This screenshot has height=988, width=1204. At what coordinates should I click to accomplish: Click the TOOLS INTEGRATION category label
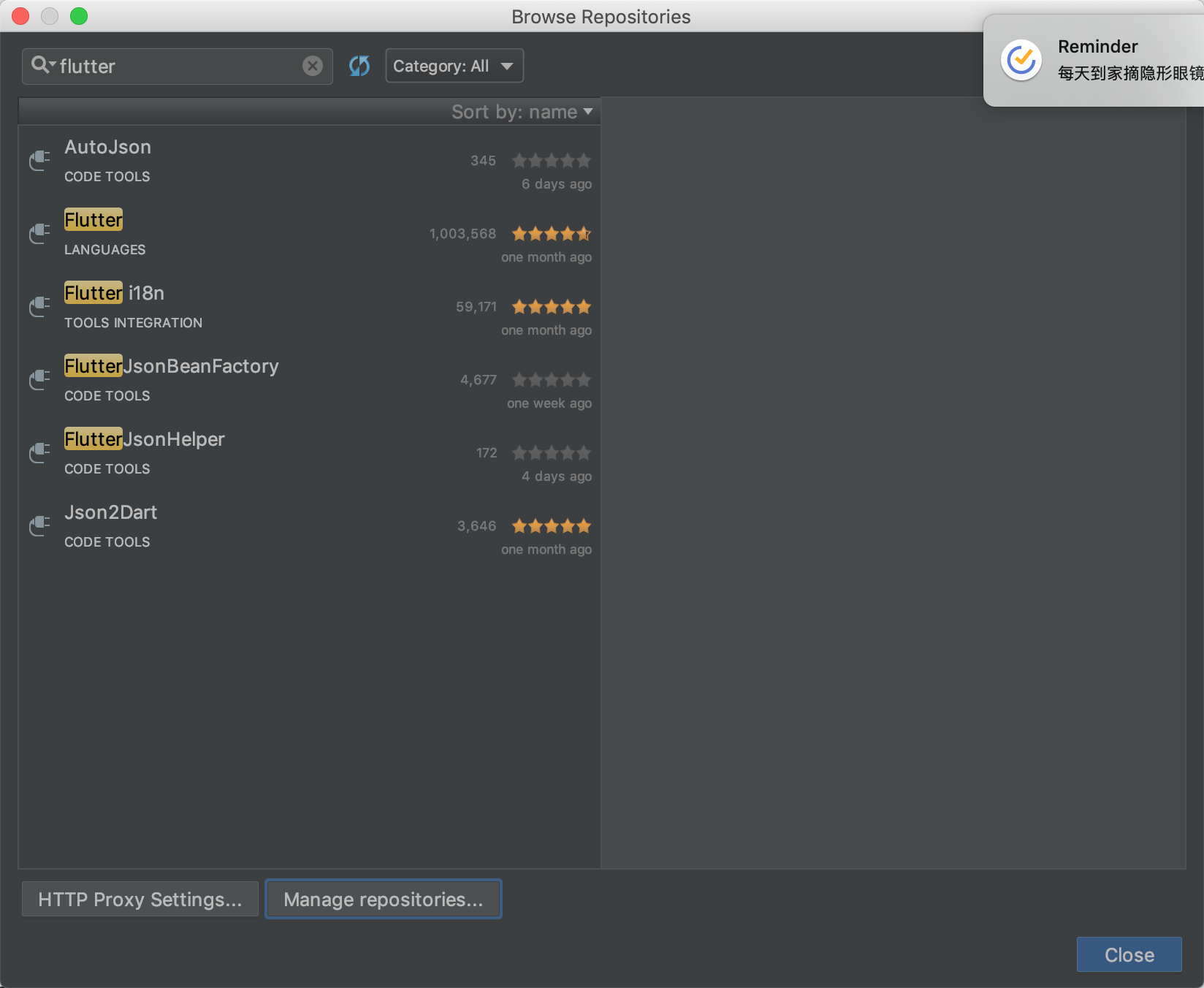(x=134, y=323)
